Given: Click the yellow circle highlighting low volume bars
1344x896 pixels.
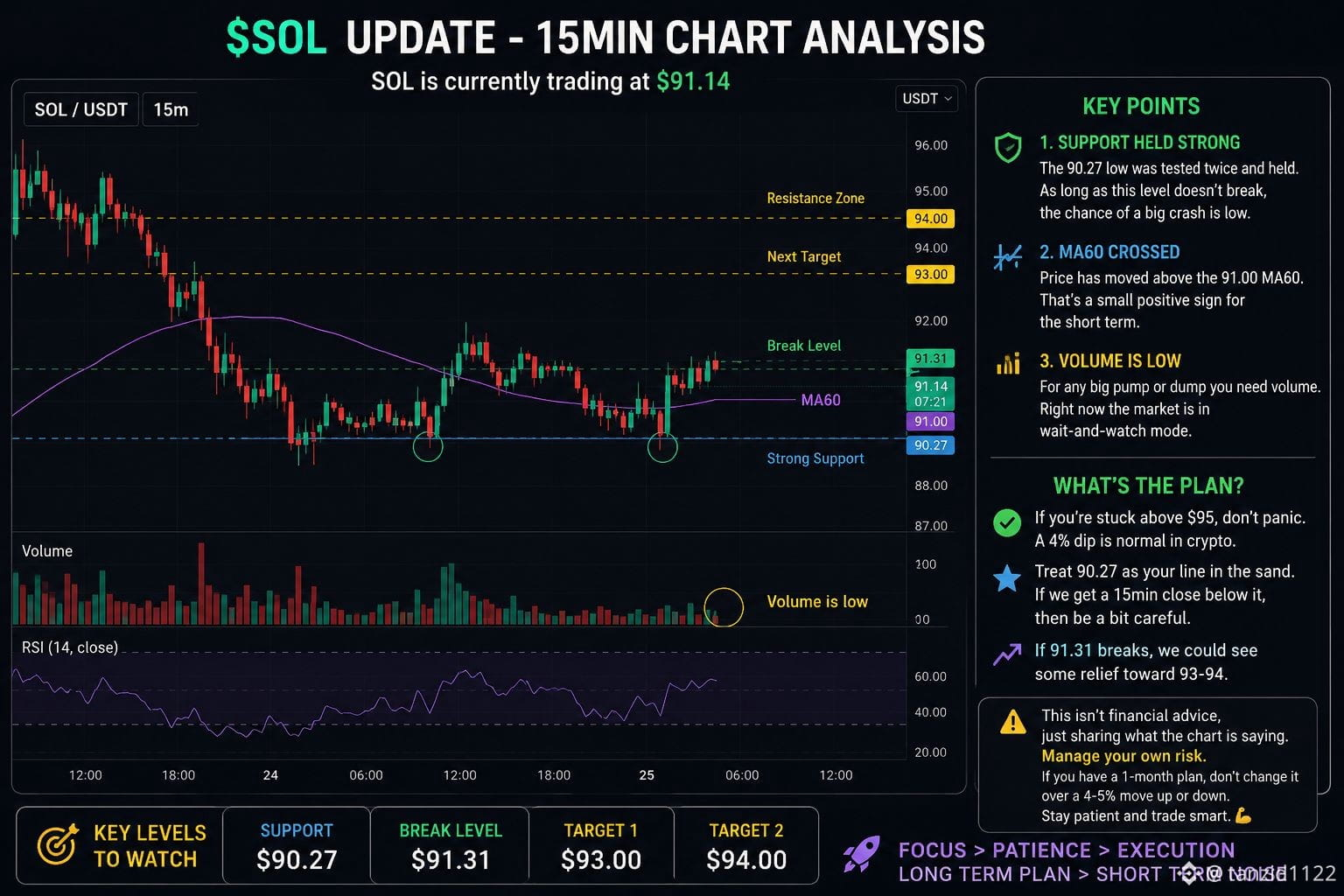Looking at the screenshot, I should 724,606.
